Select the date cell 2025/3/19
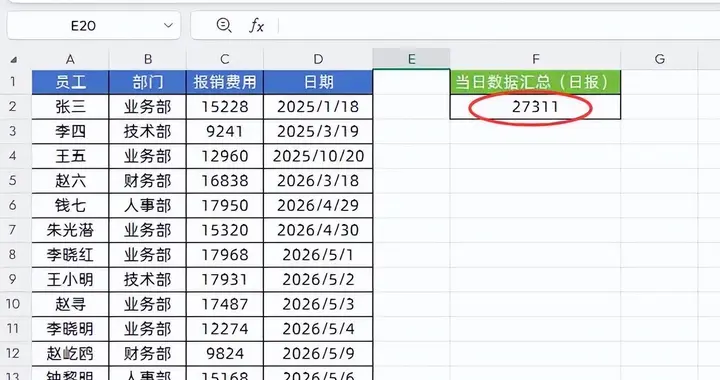 coord(318,132)
